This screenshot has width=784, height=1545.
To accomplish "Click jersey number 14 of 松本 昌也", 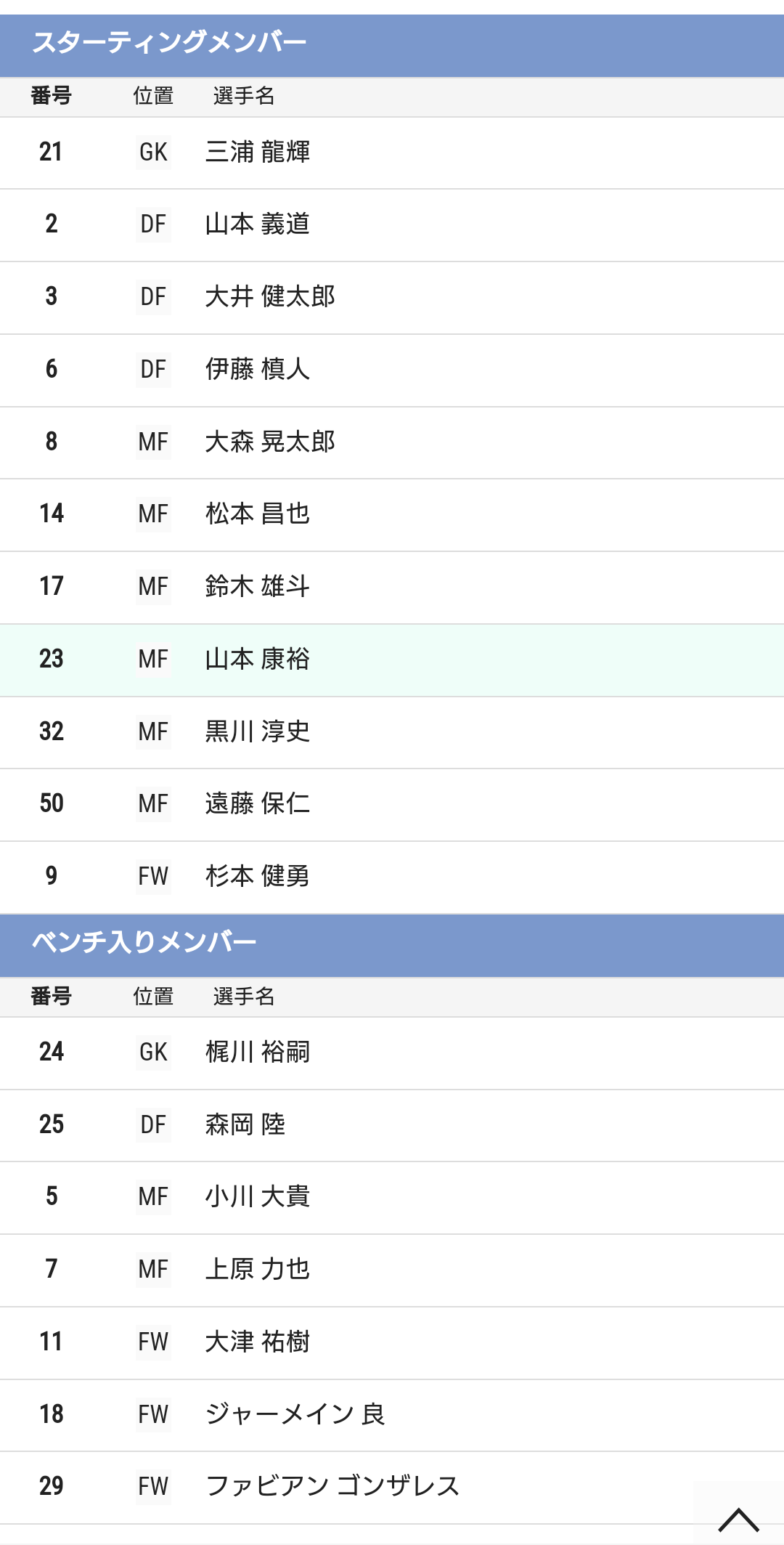I will pyautogui.click(x=52, y=514).
